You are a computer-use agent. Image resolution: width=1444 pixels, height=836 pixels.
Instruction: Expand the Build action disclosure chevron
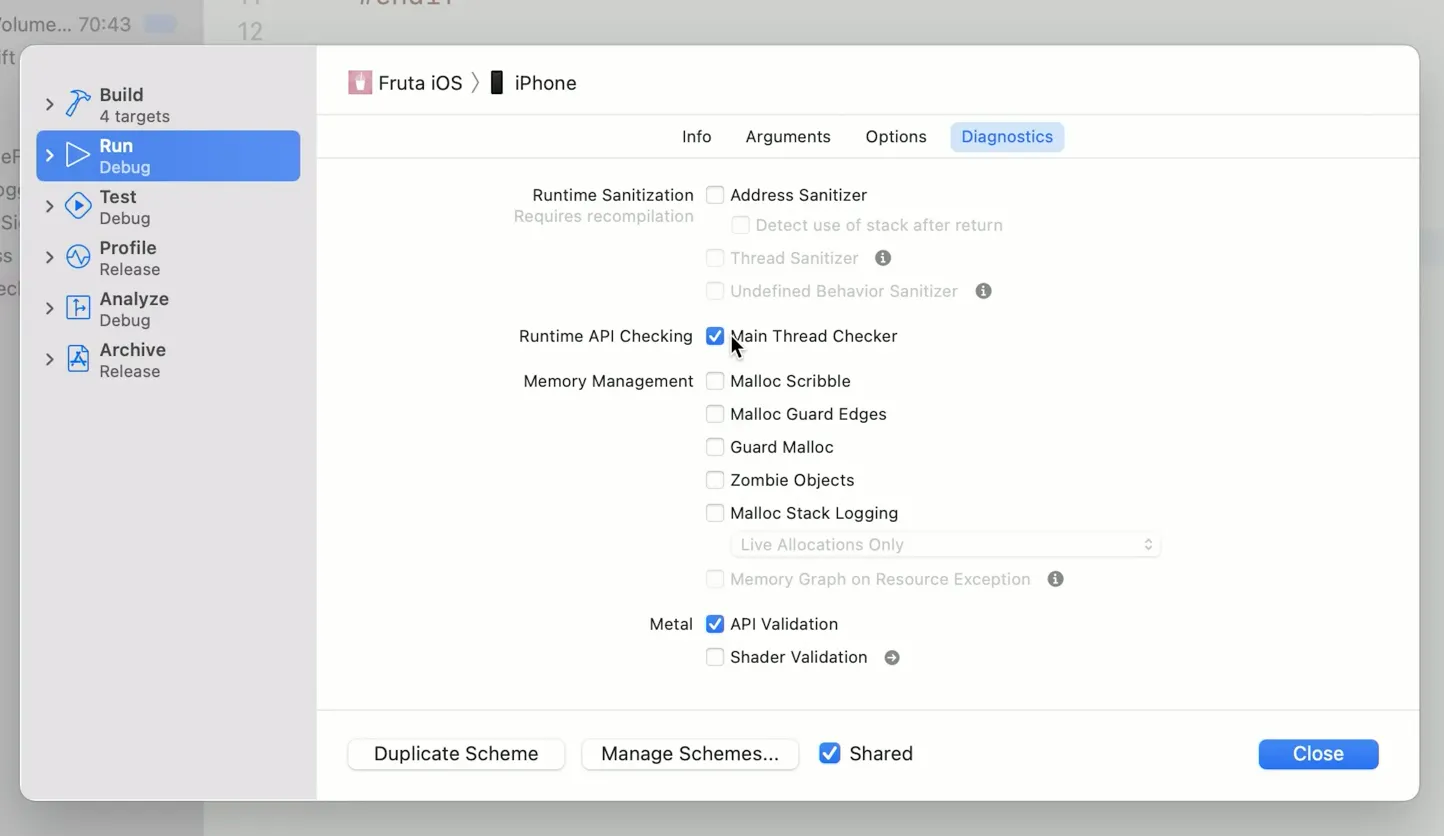tap(49, 104)
